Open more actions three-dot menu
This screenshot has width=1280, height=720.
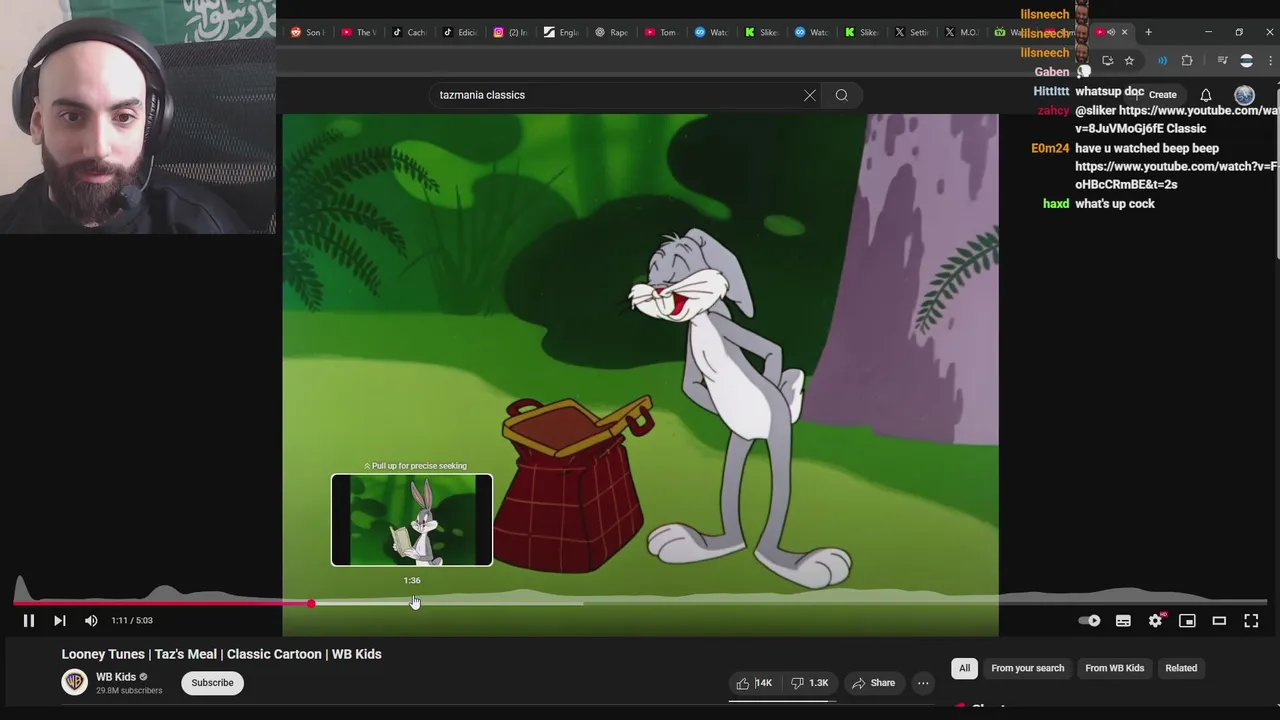click(923, 683)
